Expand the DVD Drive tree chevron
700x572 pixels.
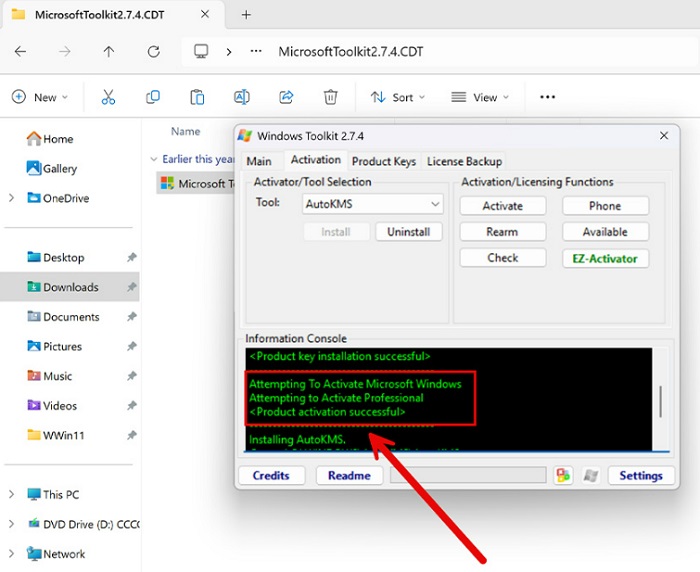point(12,524)
